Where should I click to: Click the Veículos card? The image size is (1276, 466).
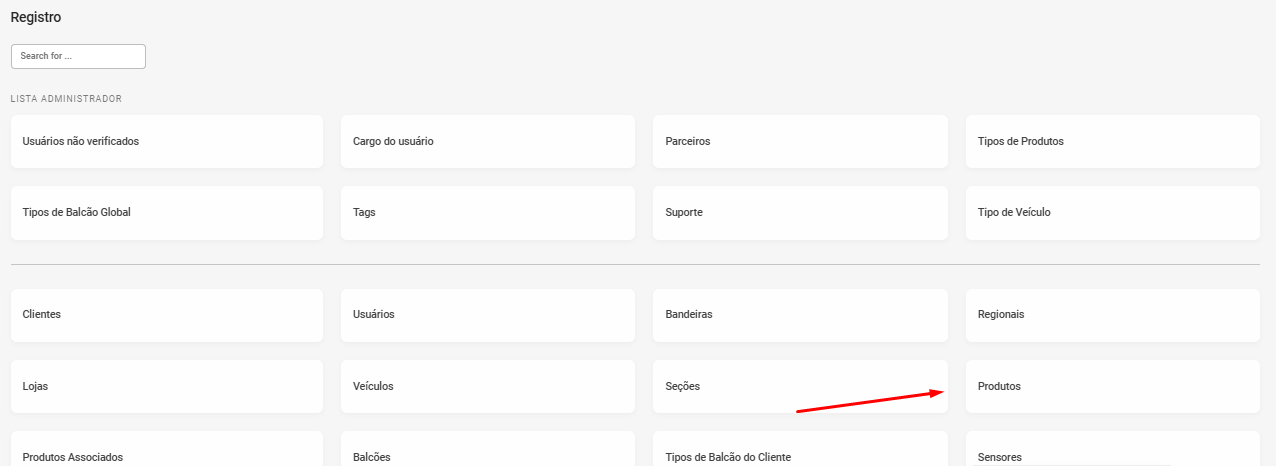pos(487,386)
